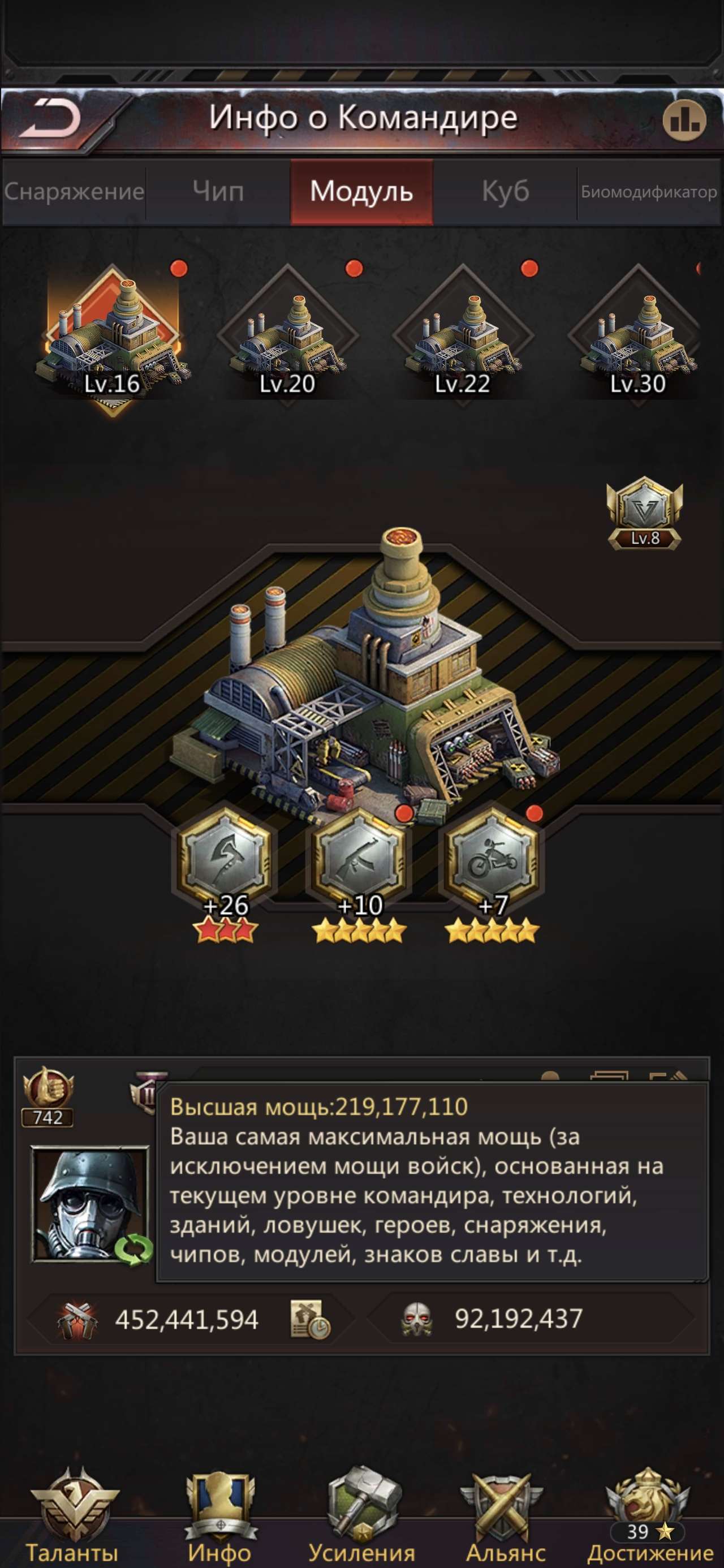Tap the thumbs-up likes icon 742
The height and width of the screenshot is (1568, 724).
point(48,1096)
